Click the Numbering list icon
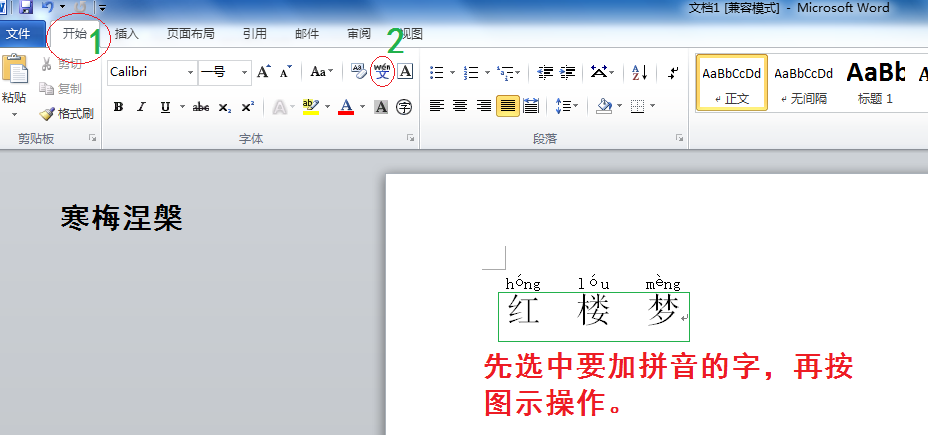The image size is (928, 435). (x=472, y=73)
